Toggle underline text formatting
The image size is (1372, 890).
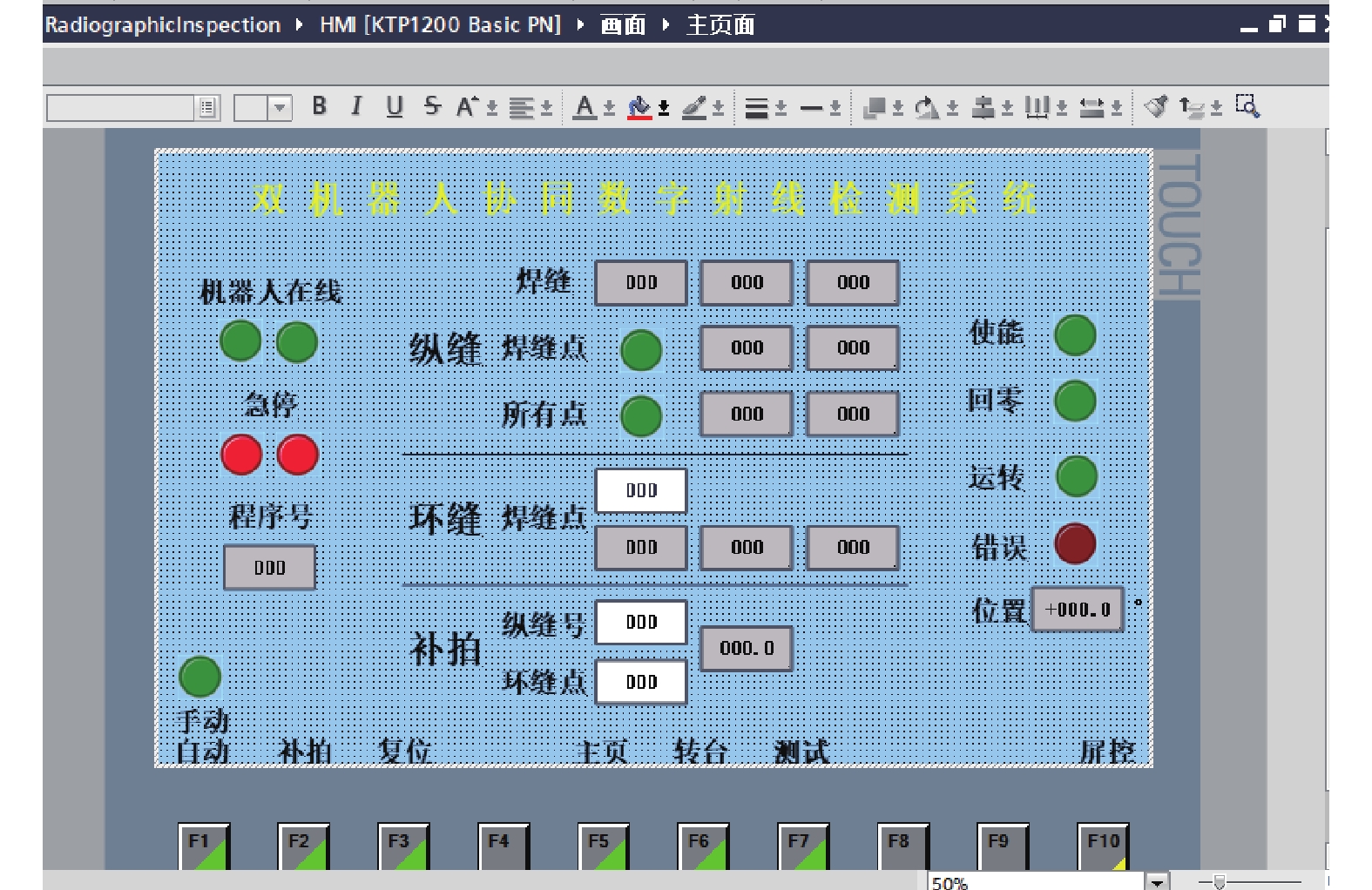click(395, 106)
